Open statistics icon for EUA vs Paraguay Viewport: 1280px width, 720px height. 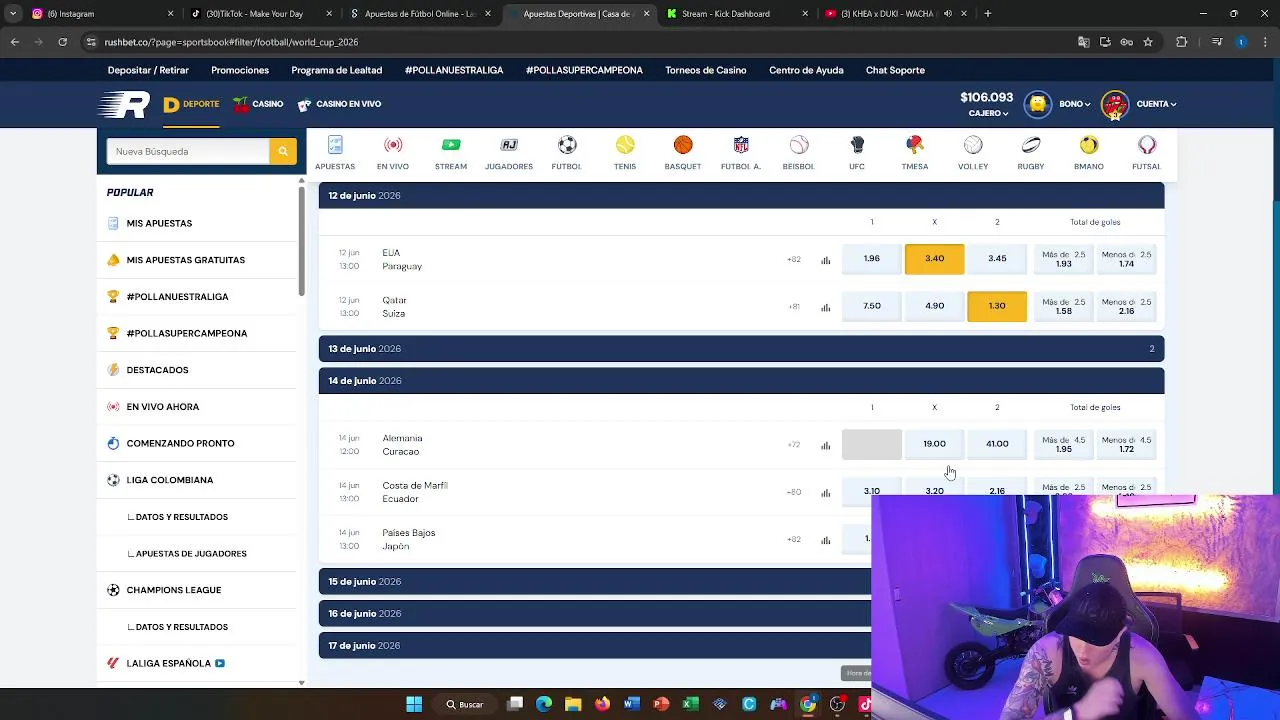pyautogui.click(x=826, y=260)
